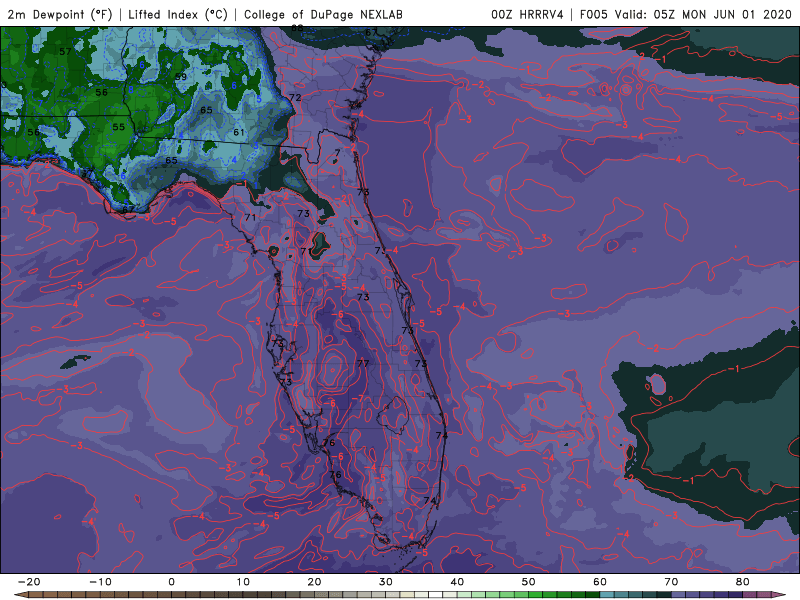
Task: Click the '71' dewpoint value on the map
Action: [250, 217]
